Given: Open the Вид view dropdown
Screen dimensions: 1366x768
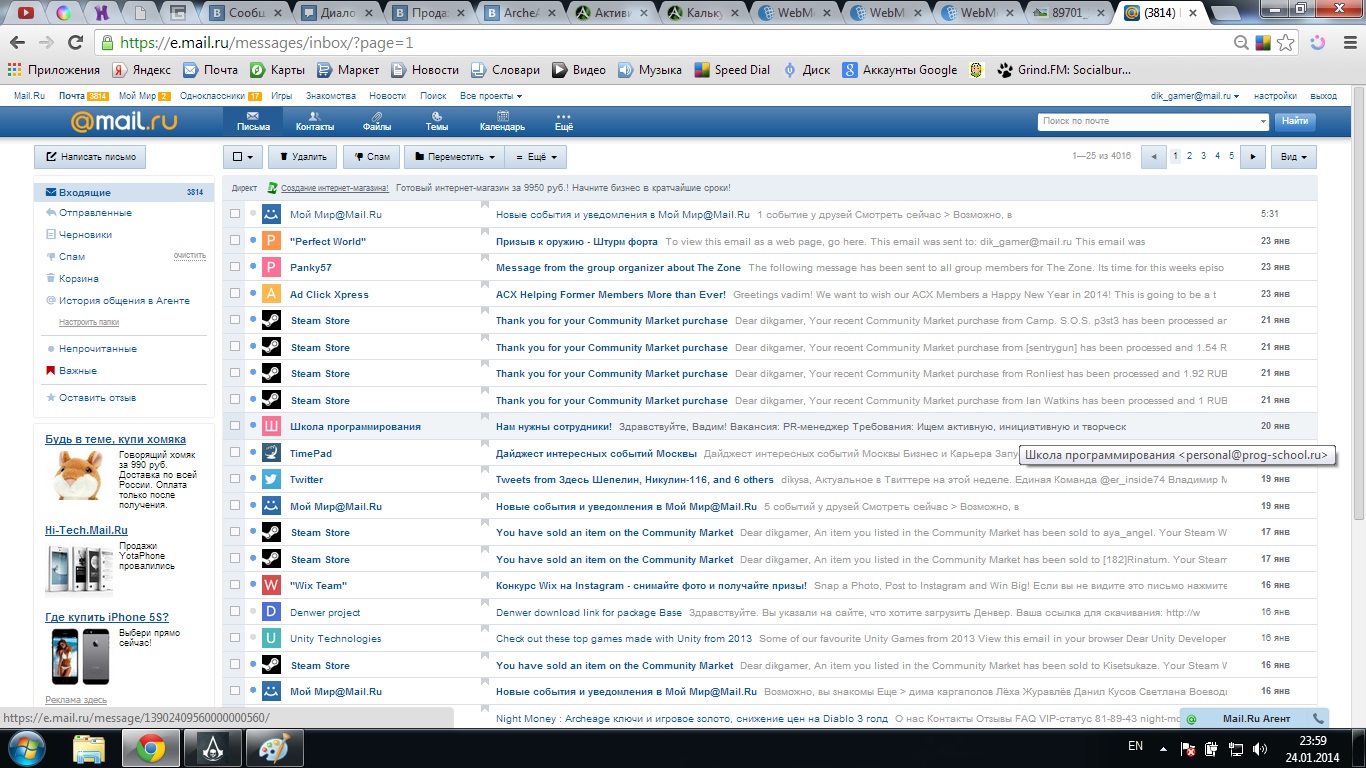Looking at the screenshot, I should click(1295, 157).
